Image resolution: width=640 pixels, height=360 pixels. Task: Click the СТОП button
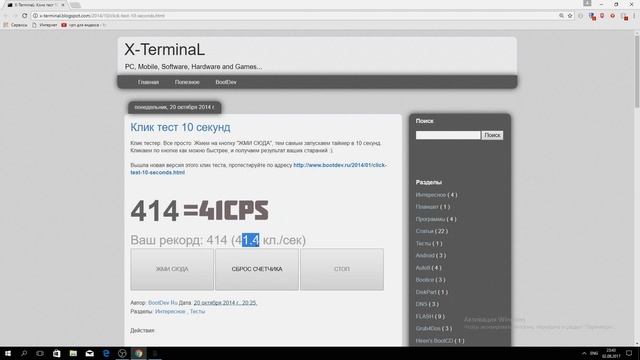click(x=342, y=269)
